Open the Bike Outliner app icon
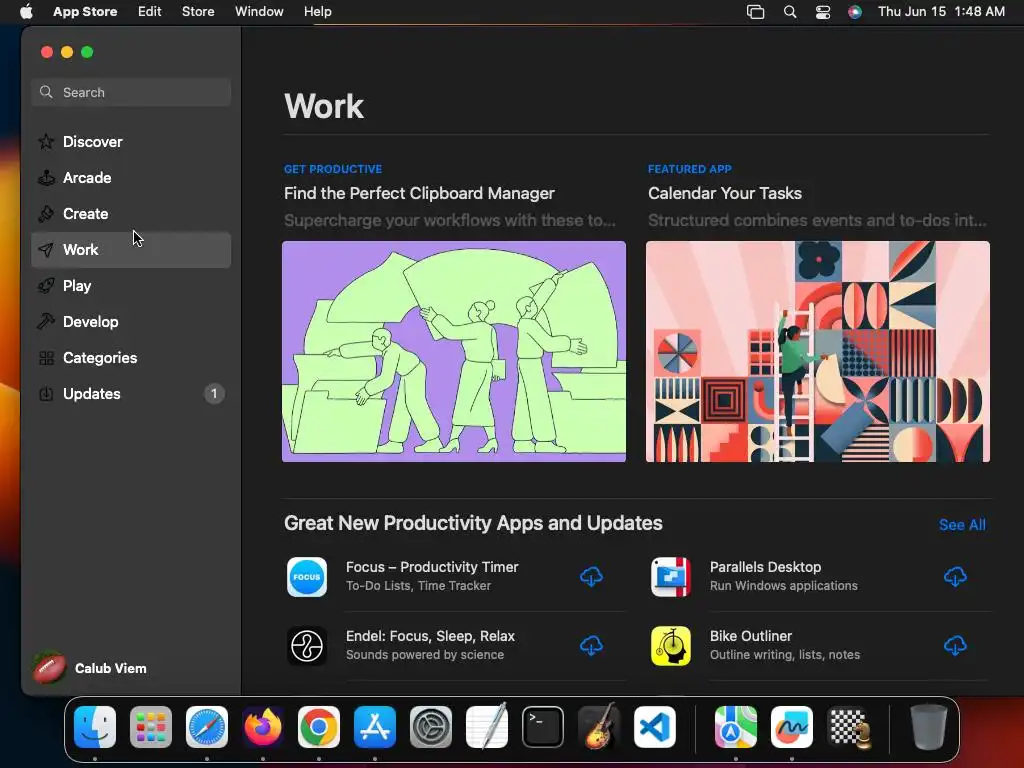 tap(671, 646)
